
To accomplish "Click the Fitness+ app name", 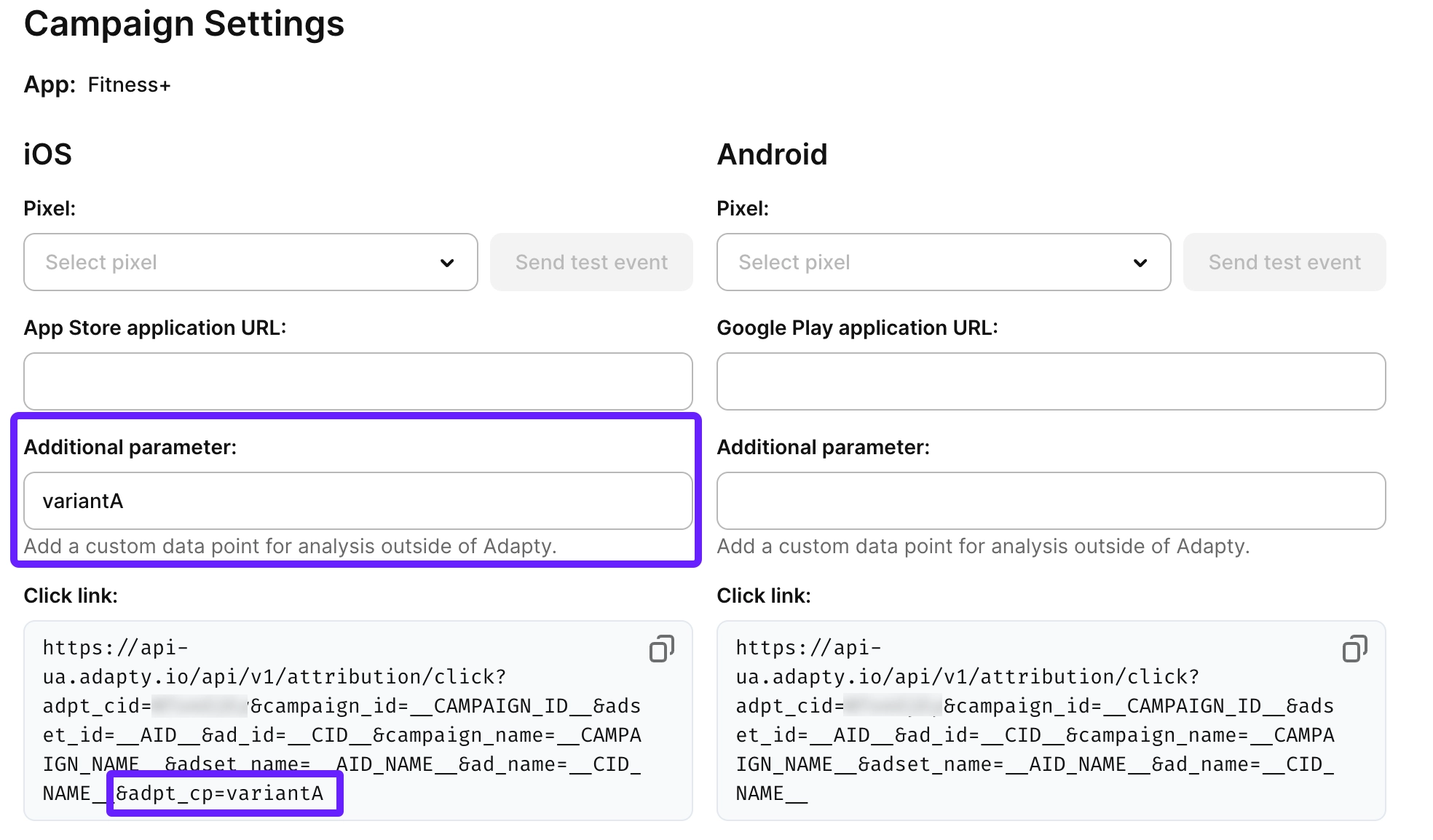I will point(129,84).
